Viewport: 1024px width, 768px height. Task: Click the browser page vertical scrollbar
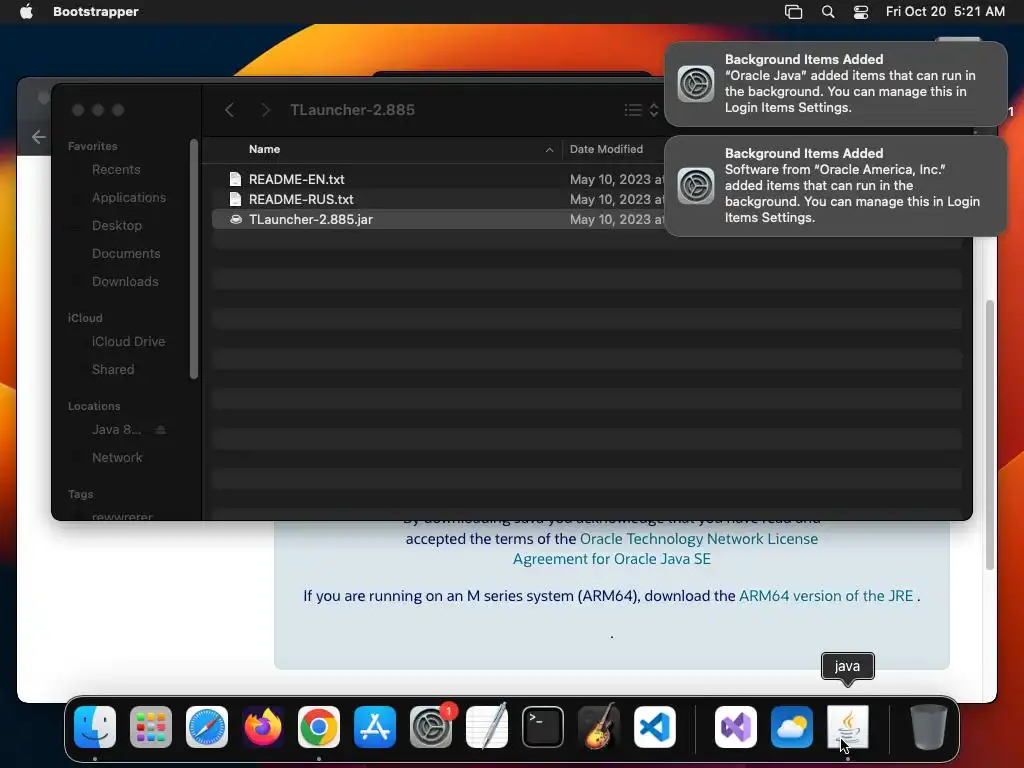pyautogui.click(x=990, y=435)
